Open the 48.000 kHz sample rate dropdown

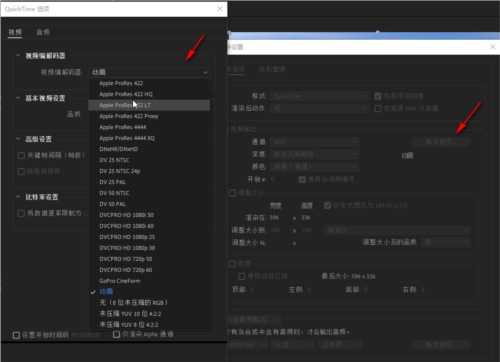click(247, 345)
